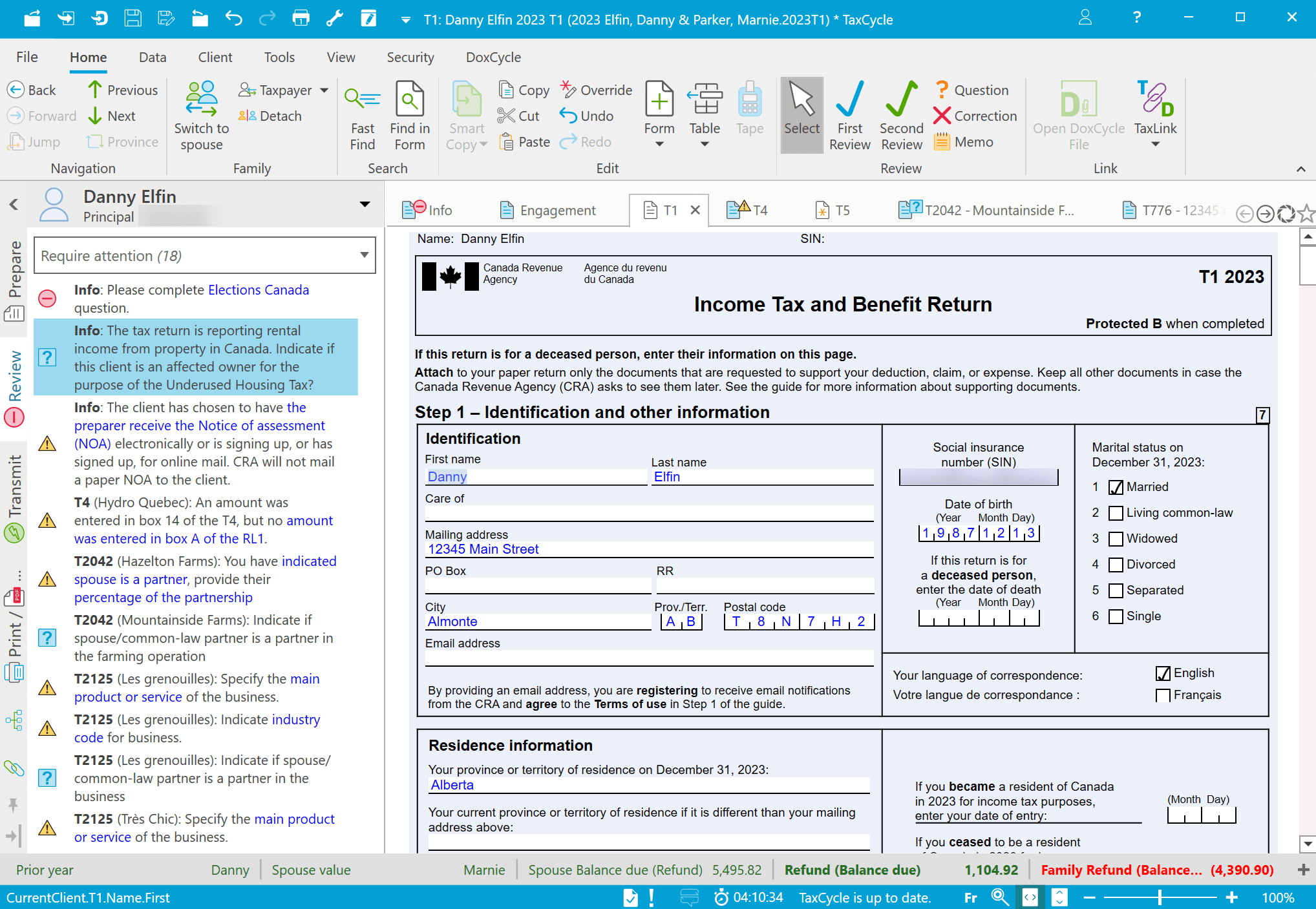1316x909 pixels.
Task: Click the magnifier icon in status bar
Action: pos(999,897)
